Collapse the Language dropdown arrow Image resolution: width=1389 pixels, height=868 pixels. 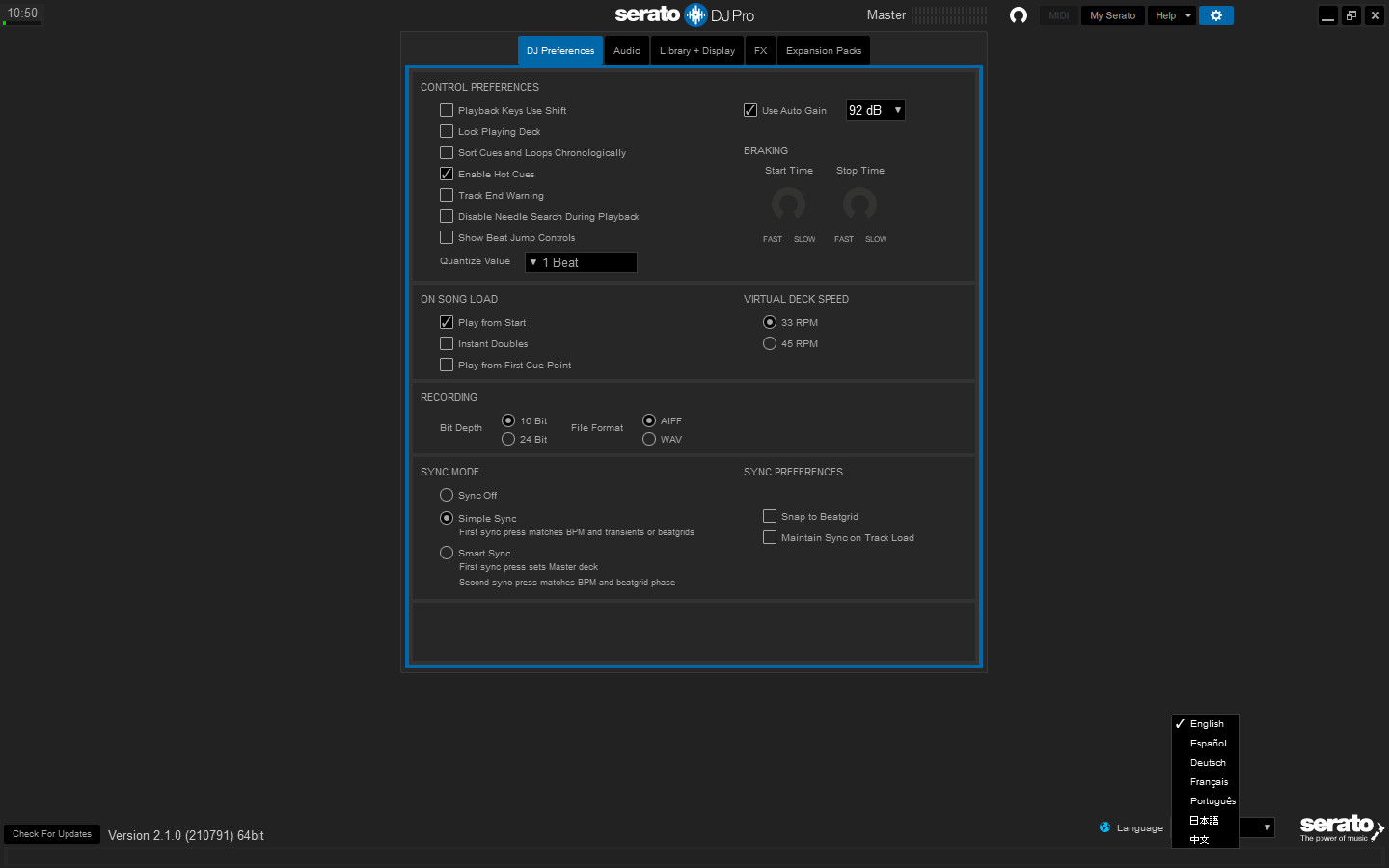pos(1266,827)
